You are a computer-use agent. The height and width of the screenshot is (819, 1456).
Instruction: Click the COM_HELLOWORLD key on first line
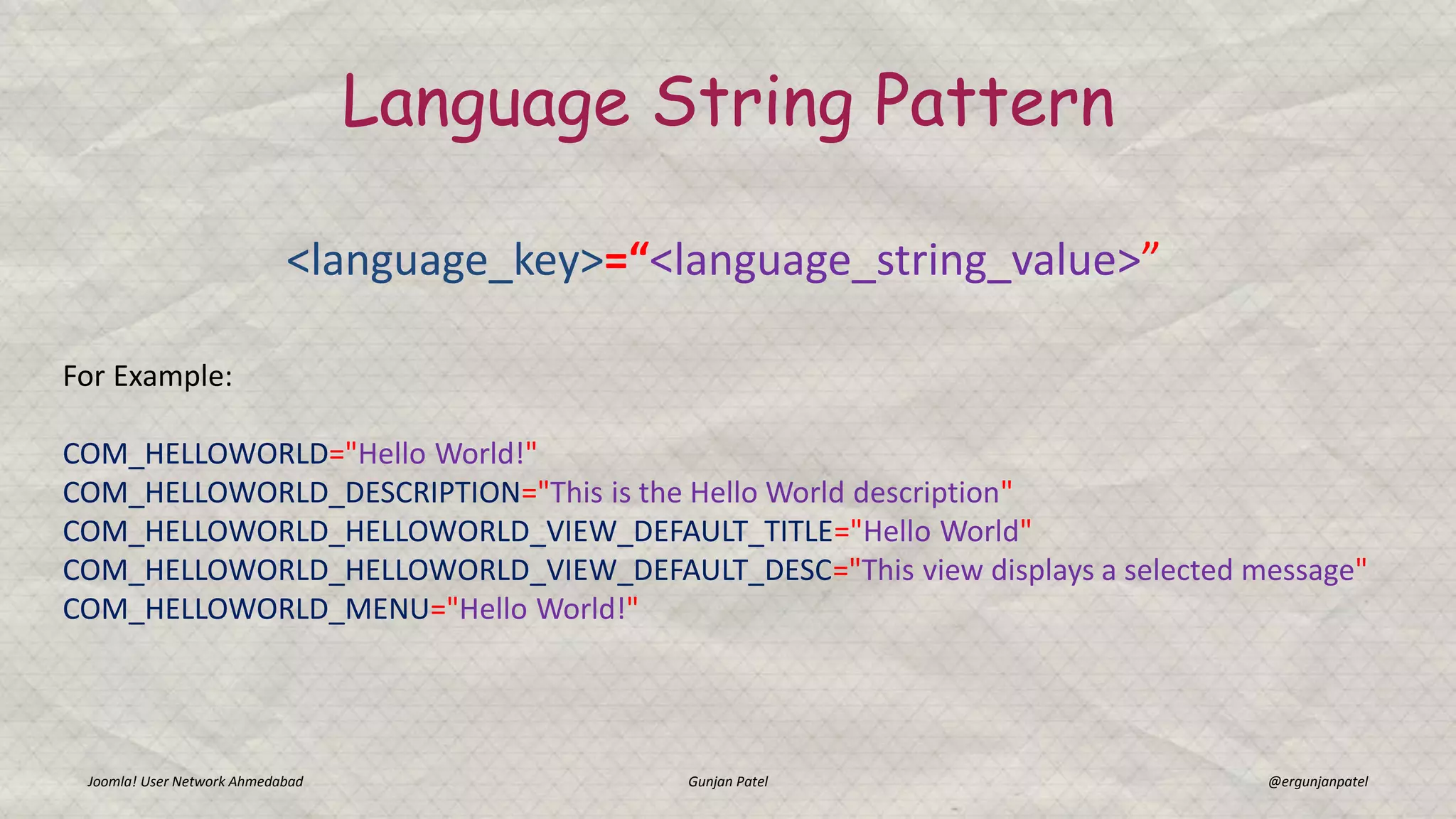[196, 454]
